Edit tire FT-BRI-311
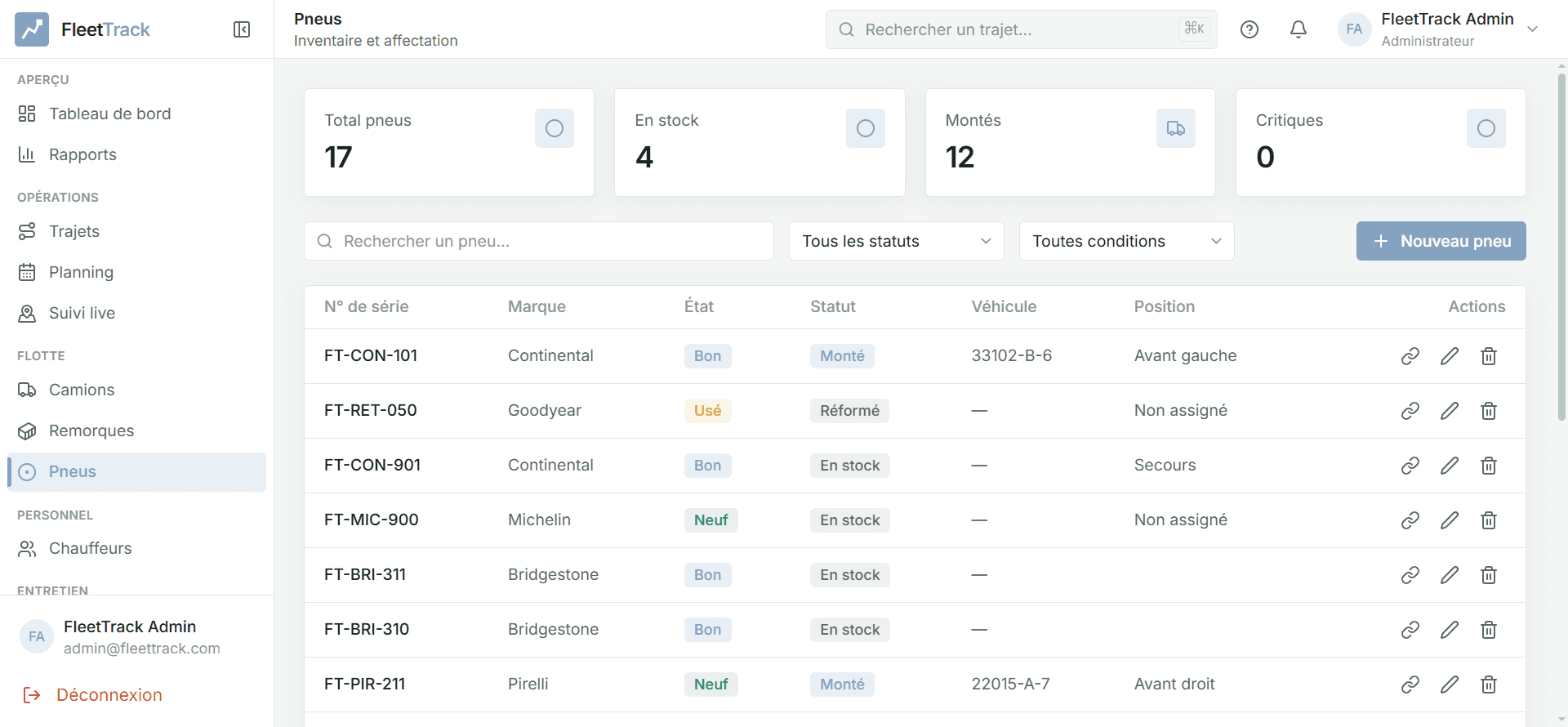The width and height of the screenshot is (1568, 727). coord(1450,575)
